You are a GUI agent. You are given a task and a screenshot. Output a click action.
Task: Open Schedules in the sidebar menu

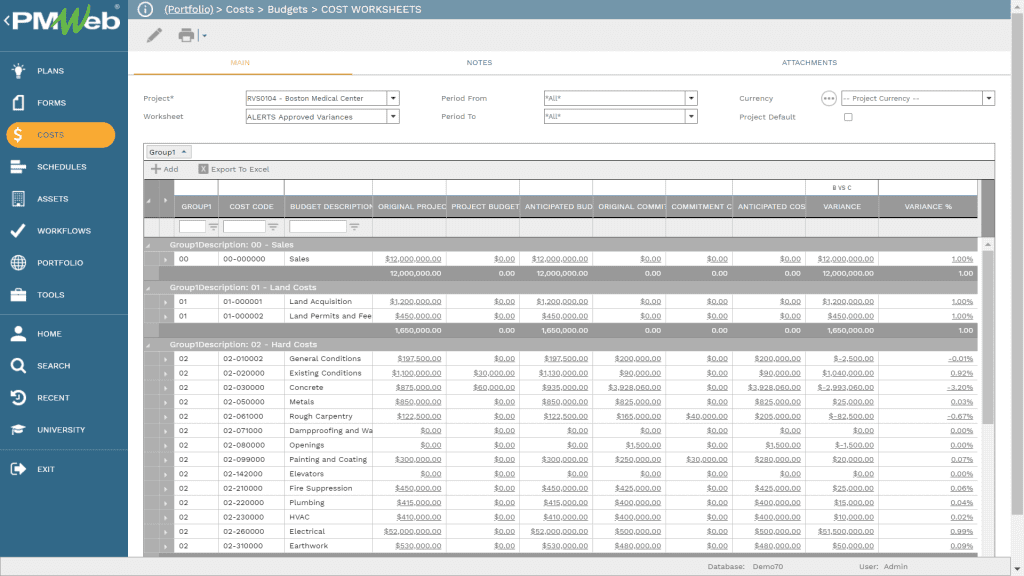coord(61,167)
